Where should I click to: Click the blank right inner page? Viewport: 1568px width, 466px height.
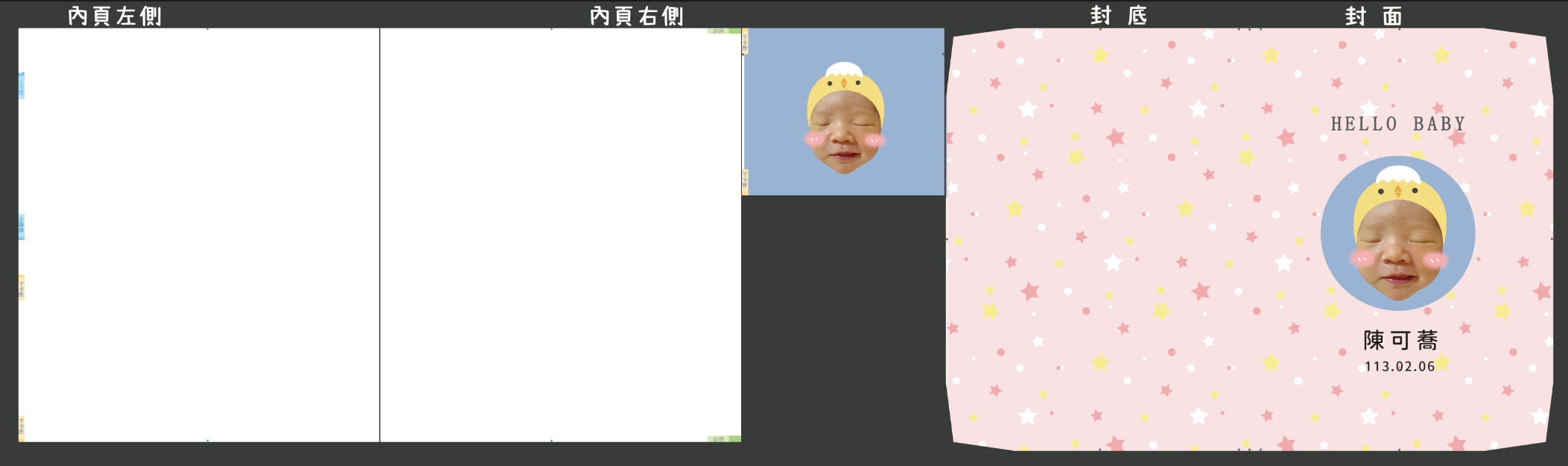click(560, 235)
